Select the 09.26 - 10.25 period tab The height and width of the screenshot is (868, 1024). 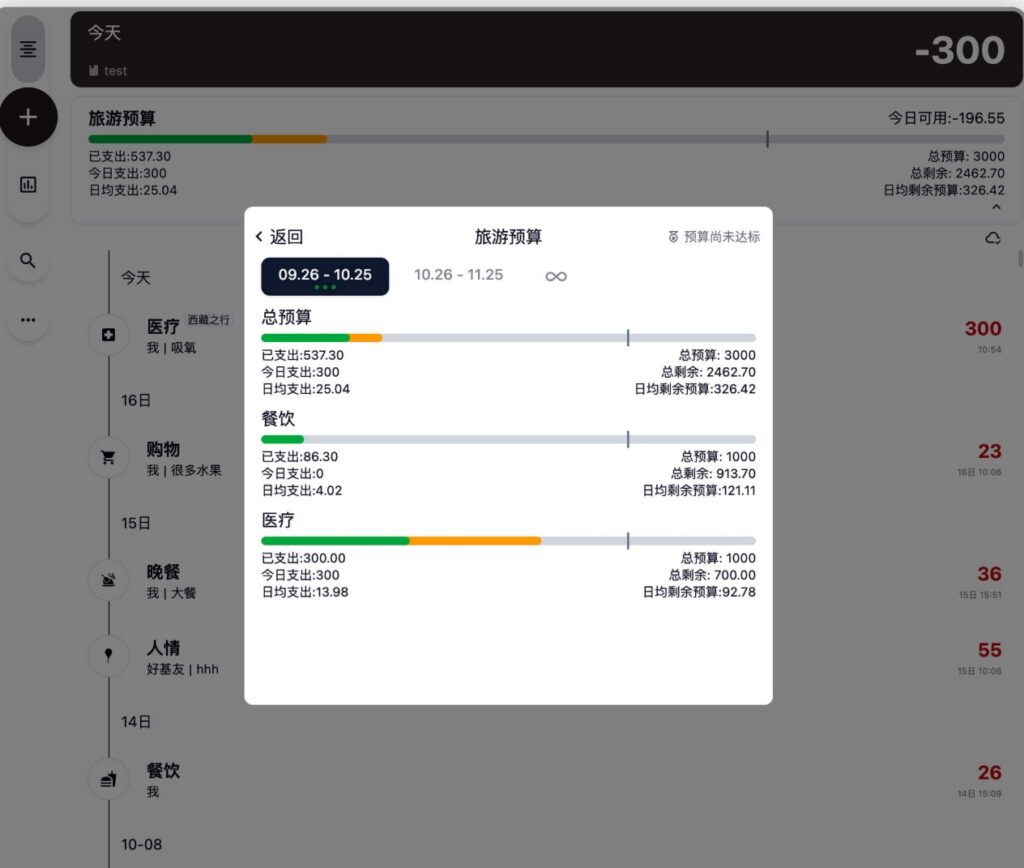pyautogui.click(x=325, y=276)
